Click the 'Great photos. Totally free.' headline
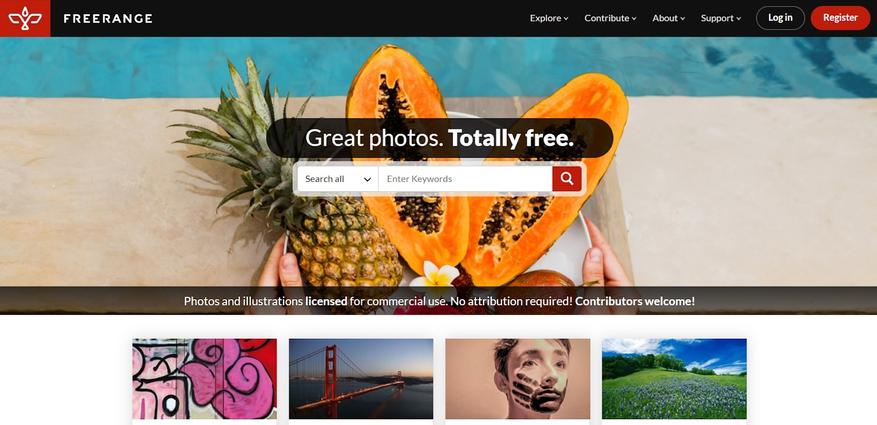877x425 pixels. pos(440,138)
